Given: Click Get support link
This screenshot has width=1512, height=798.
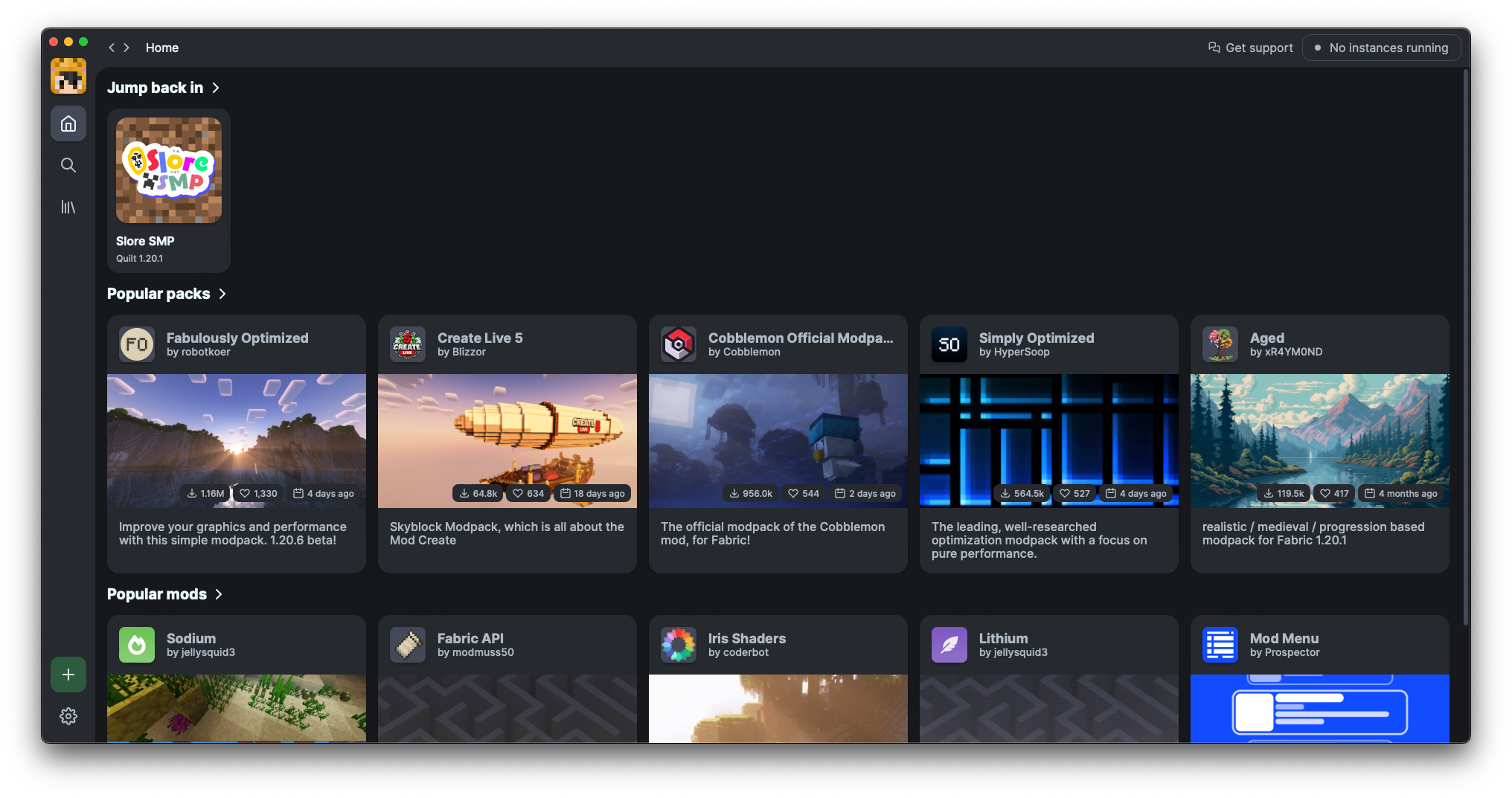Looking at the screenshot, I should click(1251, 48).
